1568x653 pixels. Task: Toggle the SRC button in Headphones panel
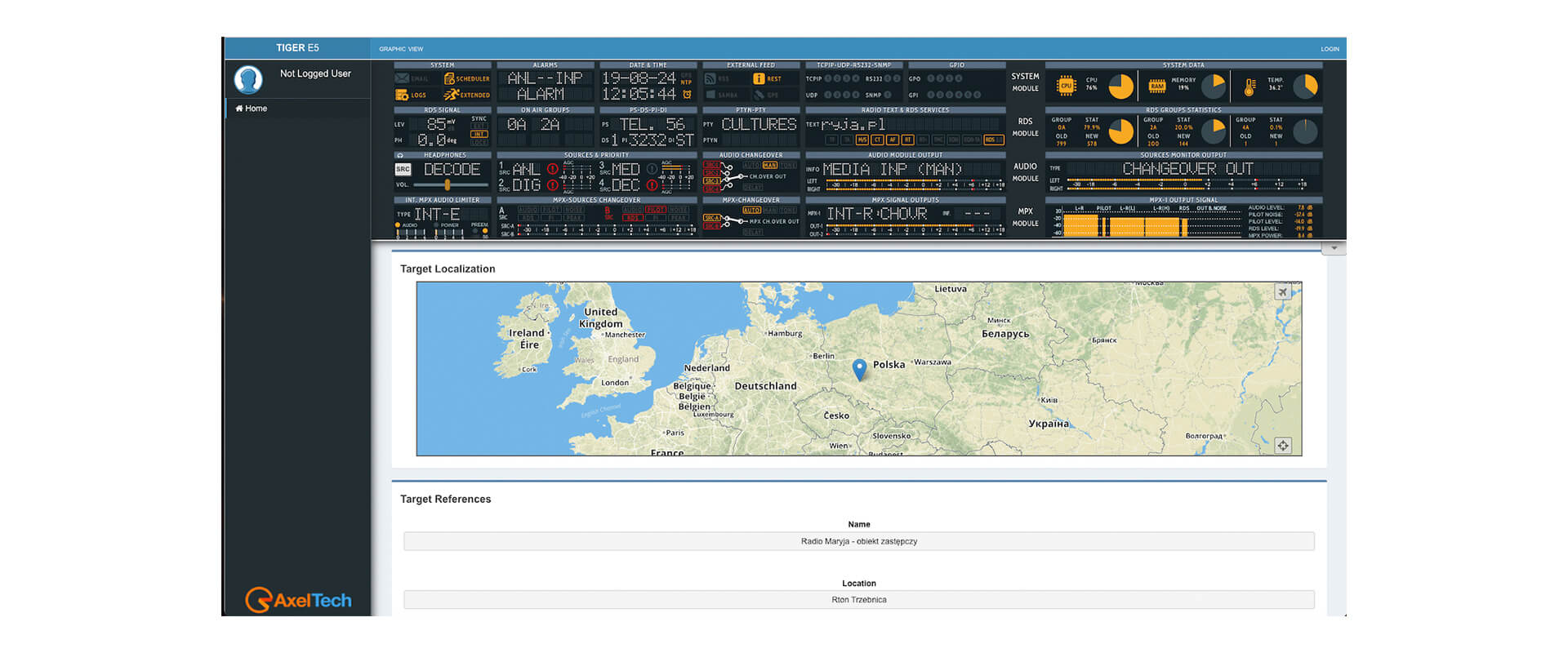[x=403, y=170]
